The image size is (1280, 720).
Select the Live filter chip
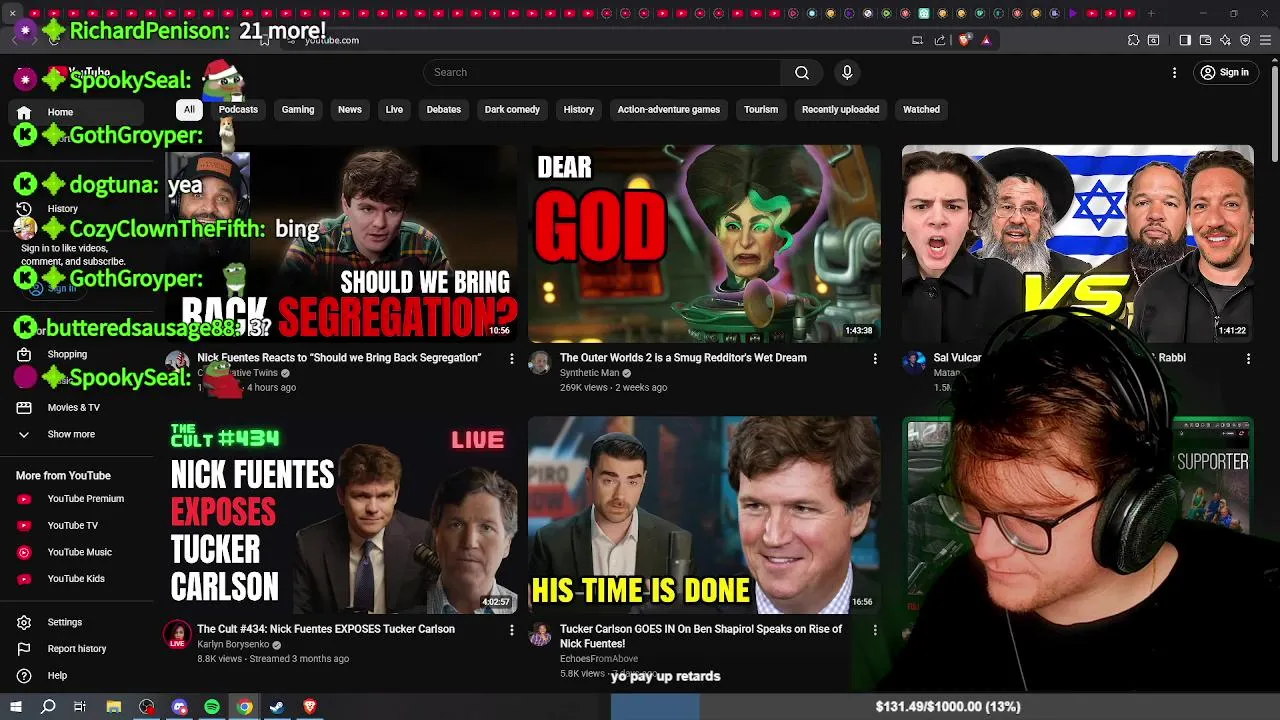pos(394,109)
